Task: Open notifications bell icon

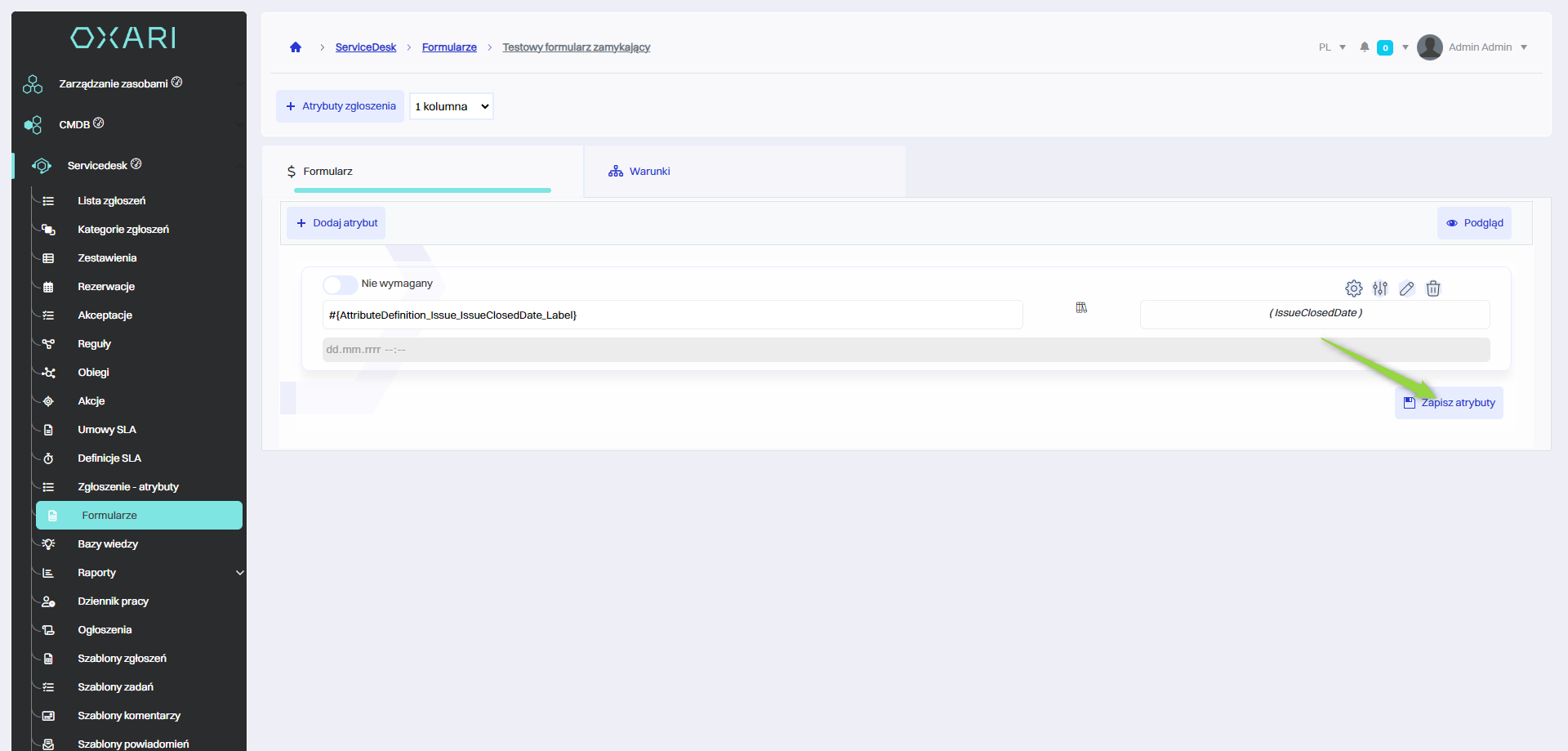Action: pyautogui.click(x=1364, y=47)
